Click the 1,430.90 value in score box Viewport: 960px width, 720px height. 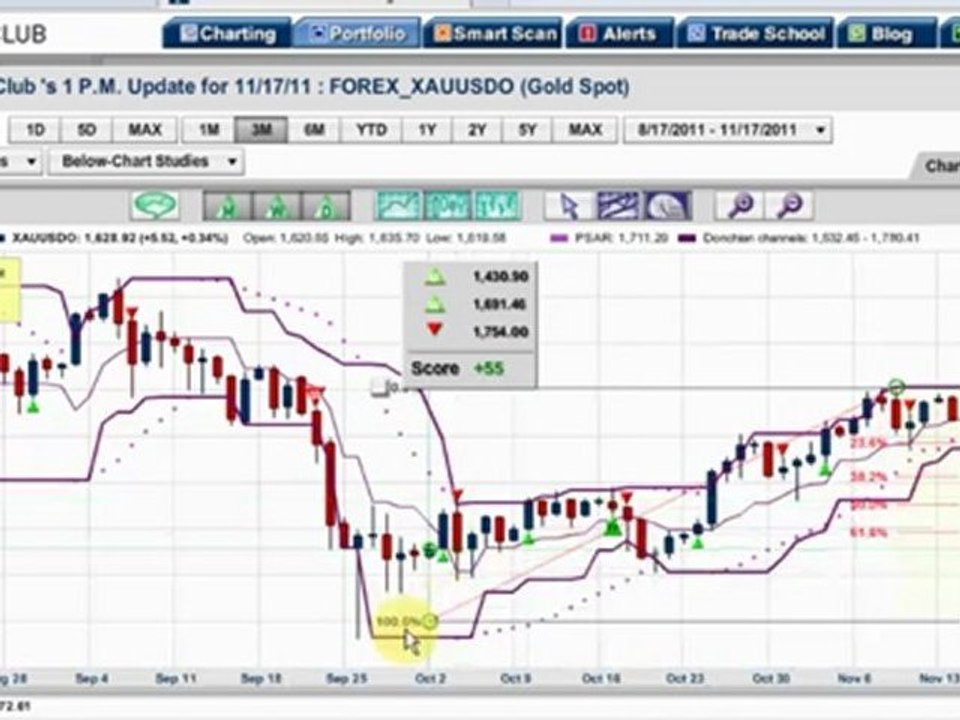coord(500,277)
